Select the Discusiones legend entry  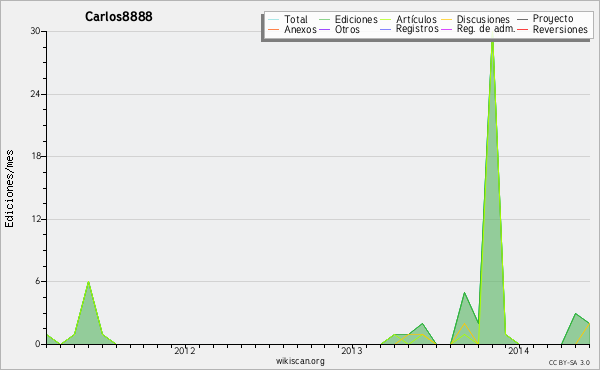coord(483,19)
